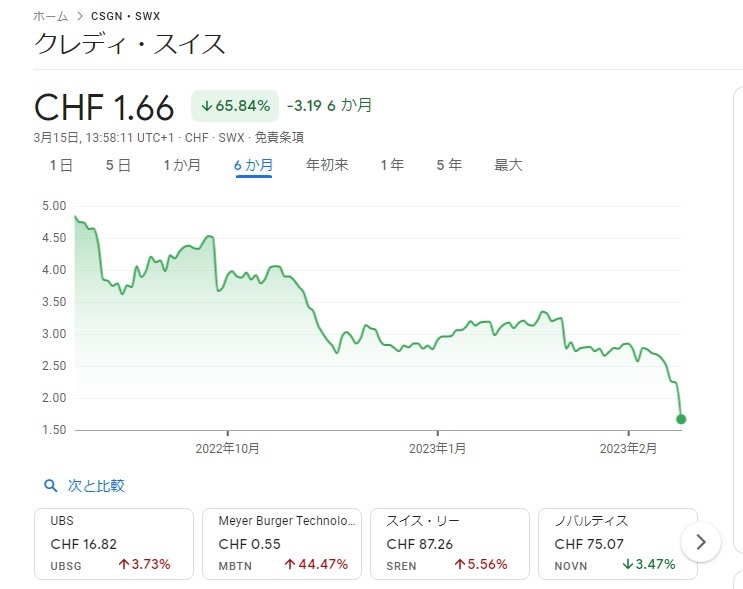Viewport: 743px width, 589px height.
Task: Select the 1年 range tab
Action: (x=392, y=165)
